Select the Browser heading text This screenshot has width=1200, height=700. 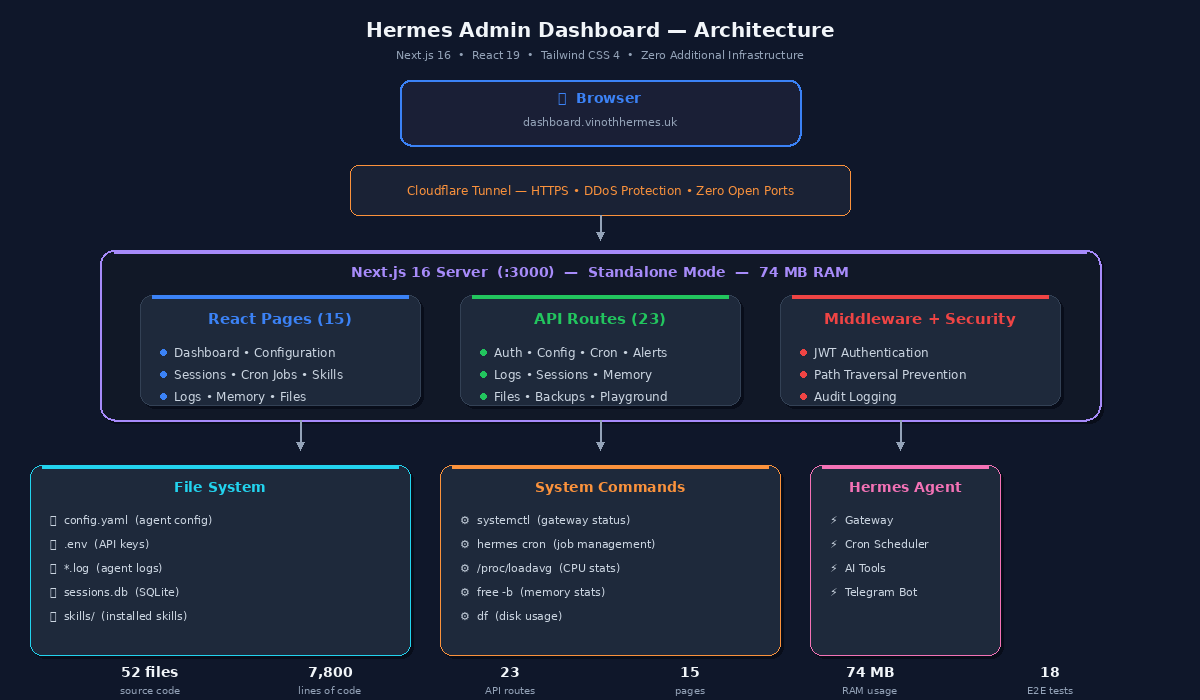point(608,99)
